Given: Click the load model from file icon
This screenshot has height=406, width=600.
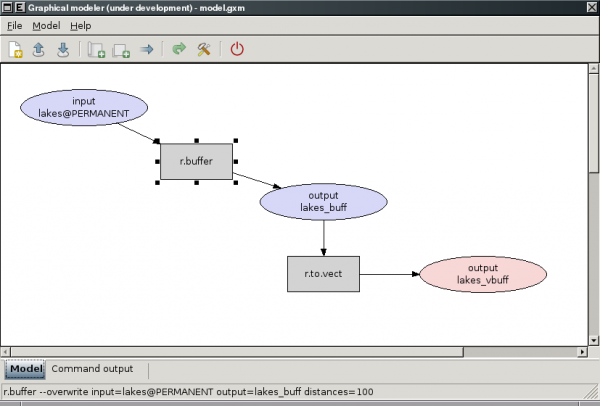Looking at the screenshot, I should click(x=39, y=48).
